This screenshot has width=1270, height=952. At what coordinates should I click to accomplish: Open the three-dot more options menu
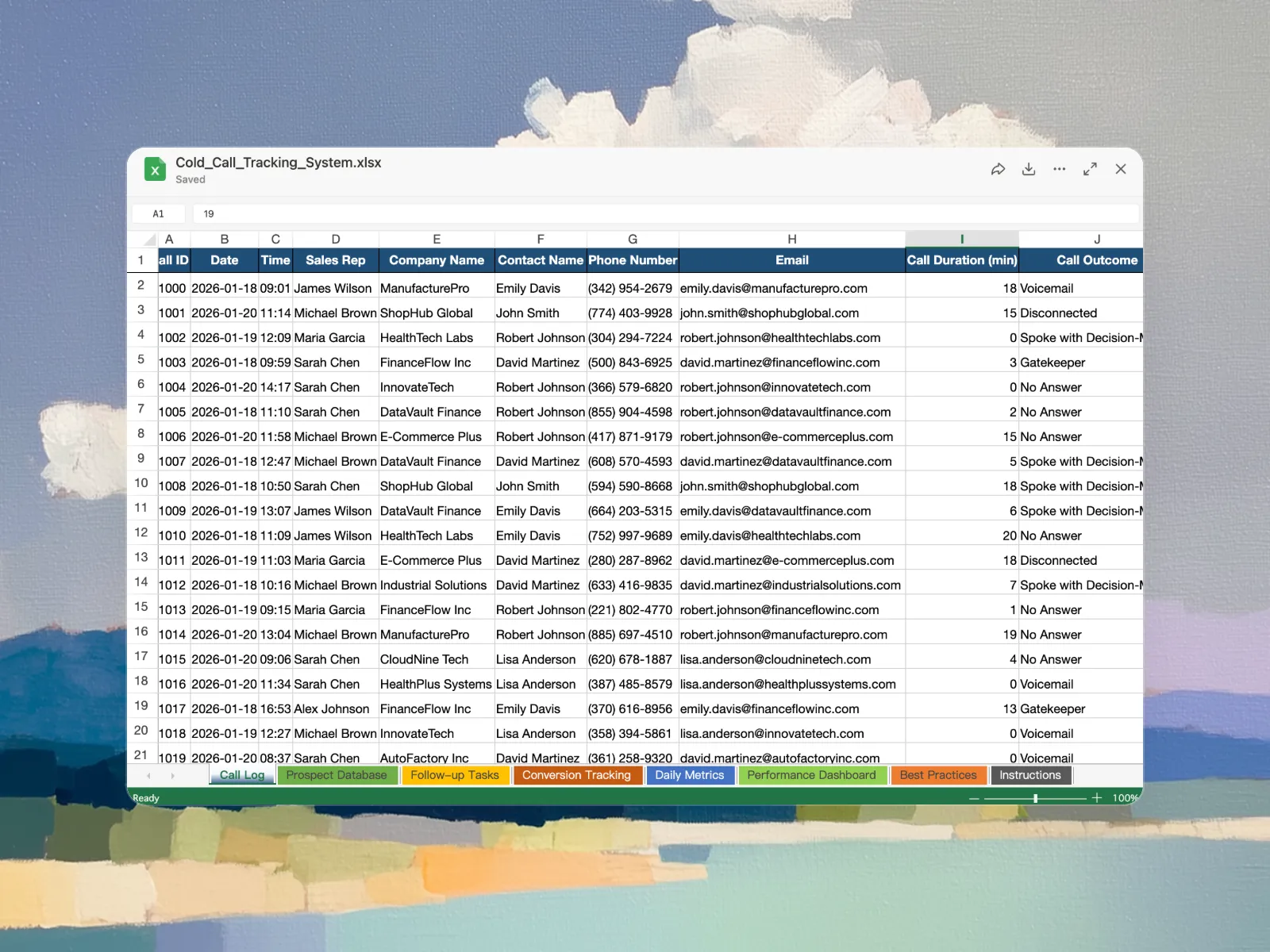pyautogui.click(x=1059, y=169)
